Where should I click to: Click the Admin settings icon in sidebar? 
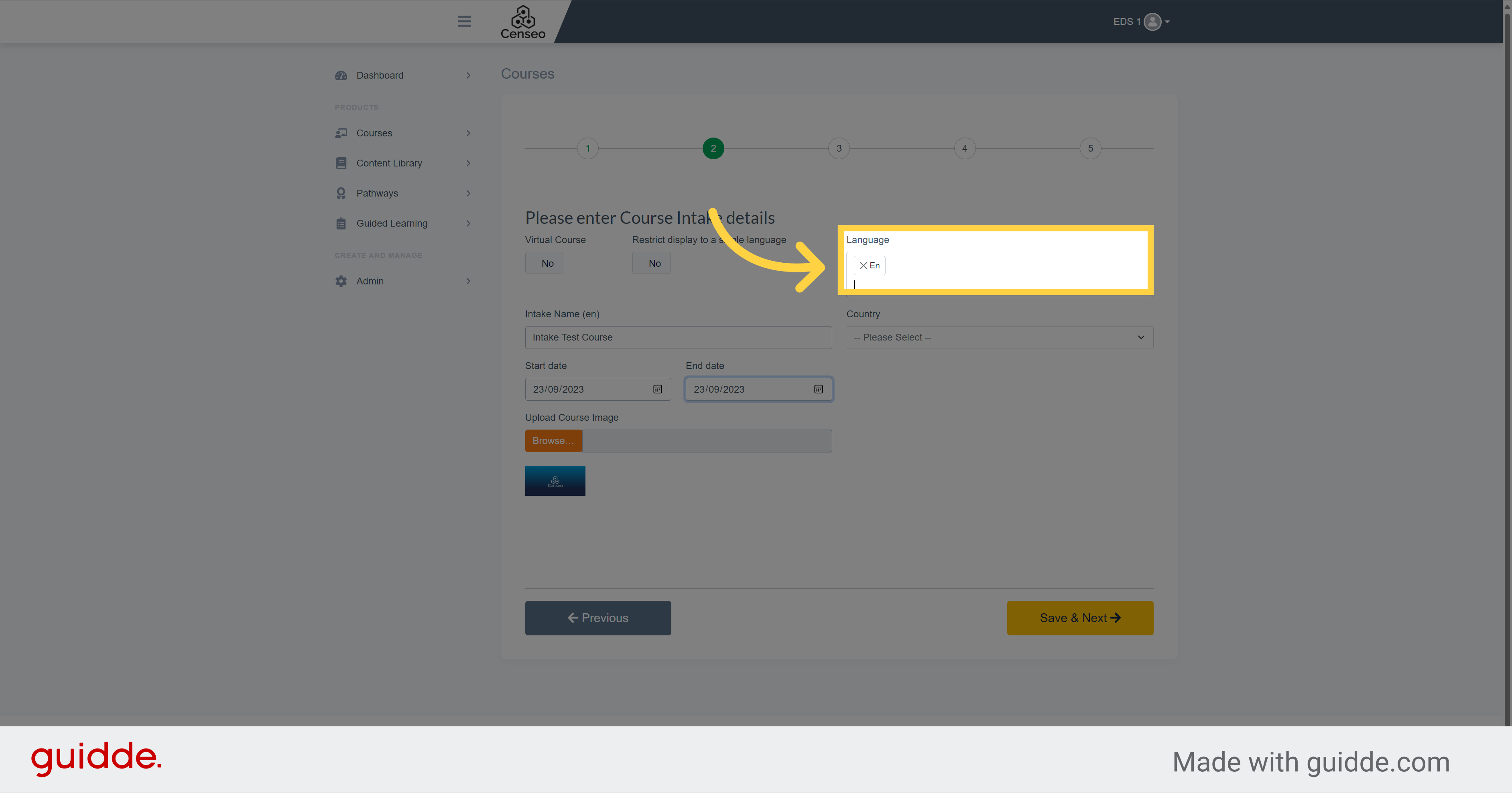[x=341, y=280]
